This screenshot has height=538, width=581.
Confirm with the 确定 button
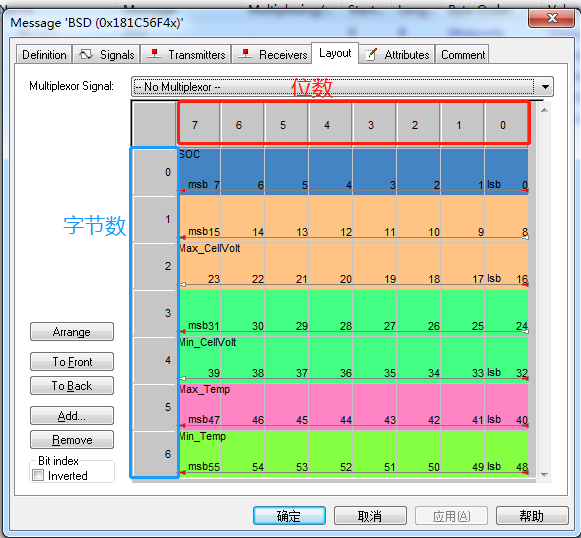point(289,516)
